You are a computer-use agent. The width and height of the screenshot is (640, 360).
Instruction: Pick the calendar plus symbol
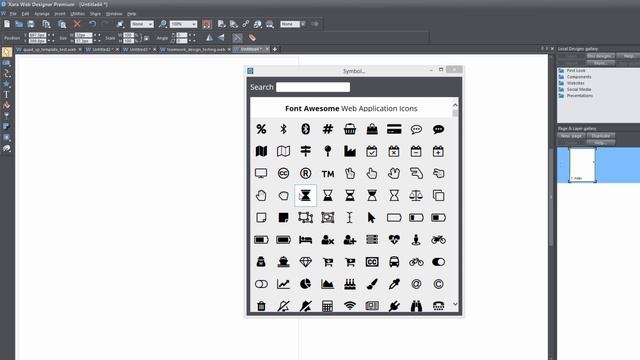point(438,151)
